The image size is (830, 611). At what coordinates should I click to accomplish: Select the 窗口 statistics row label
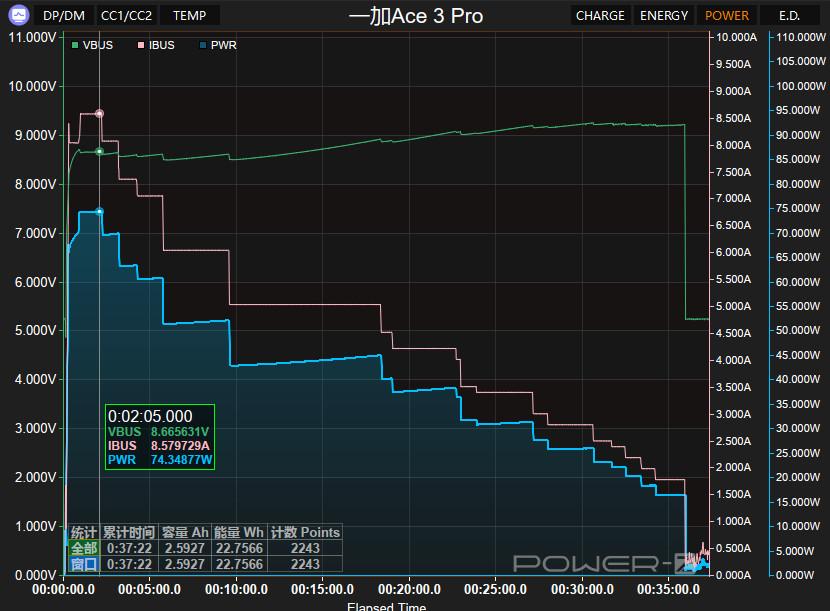coord(84,564)
